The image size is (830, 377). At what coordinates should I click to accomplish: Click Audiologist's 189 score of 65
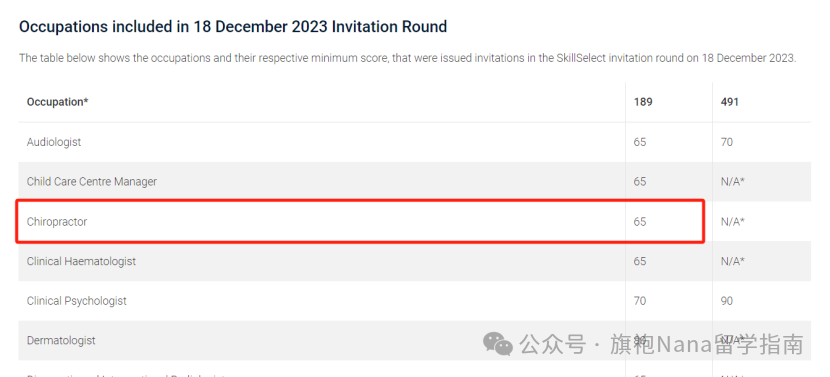point(639,142)
